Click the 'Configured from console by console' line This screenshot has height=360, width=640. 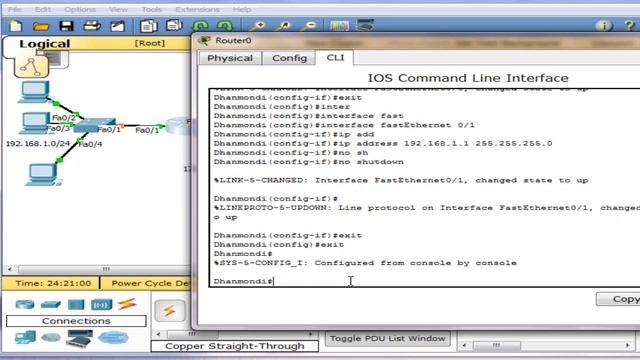point(366,263)
